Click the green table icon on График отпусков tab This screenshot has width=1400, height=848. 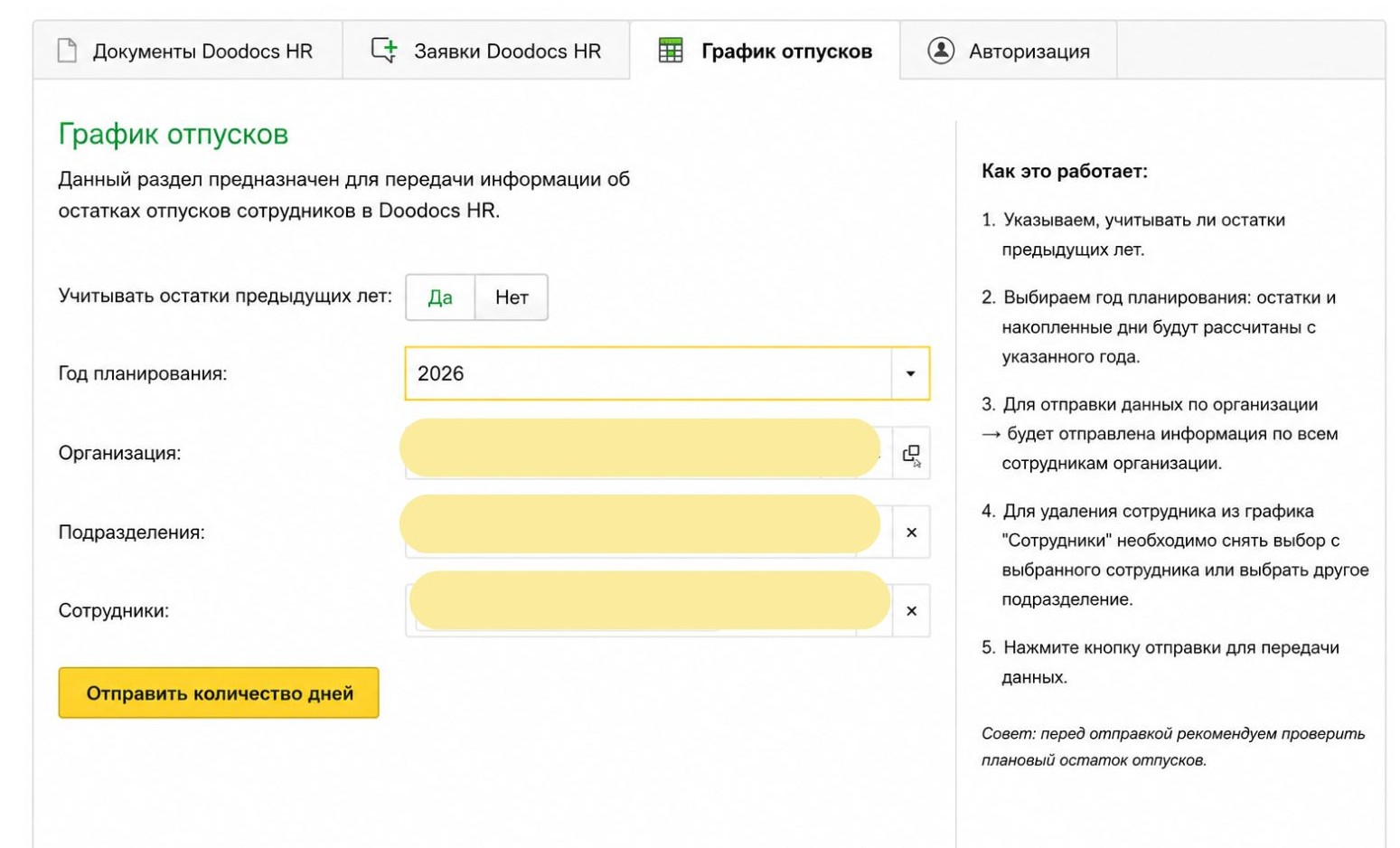(x=671, y=51)
